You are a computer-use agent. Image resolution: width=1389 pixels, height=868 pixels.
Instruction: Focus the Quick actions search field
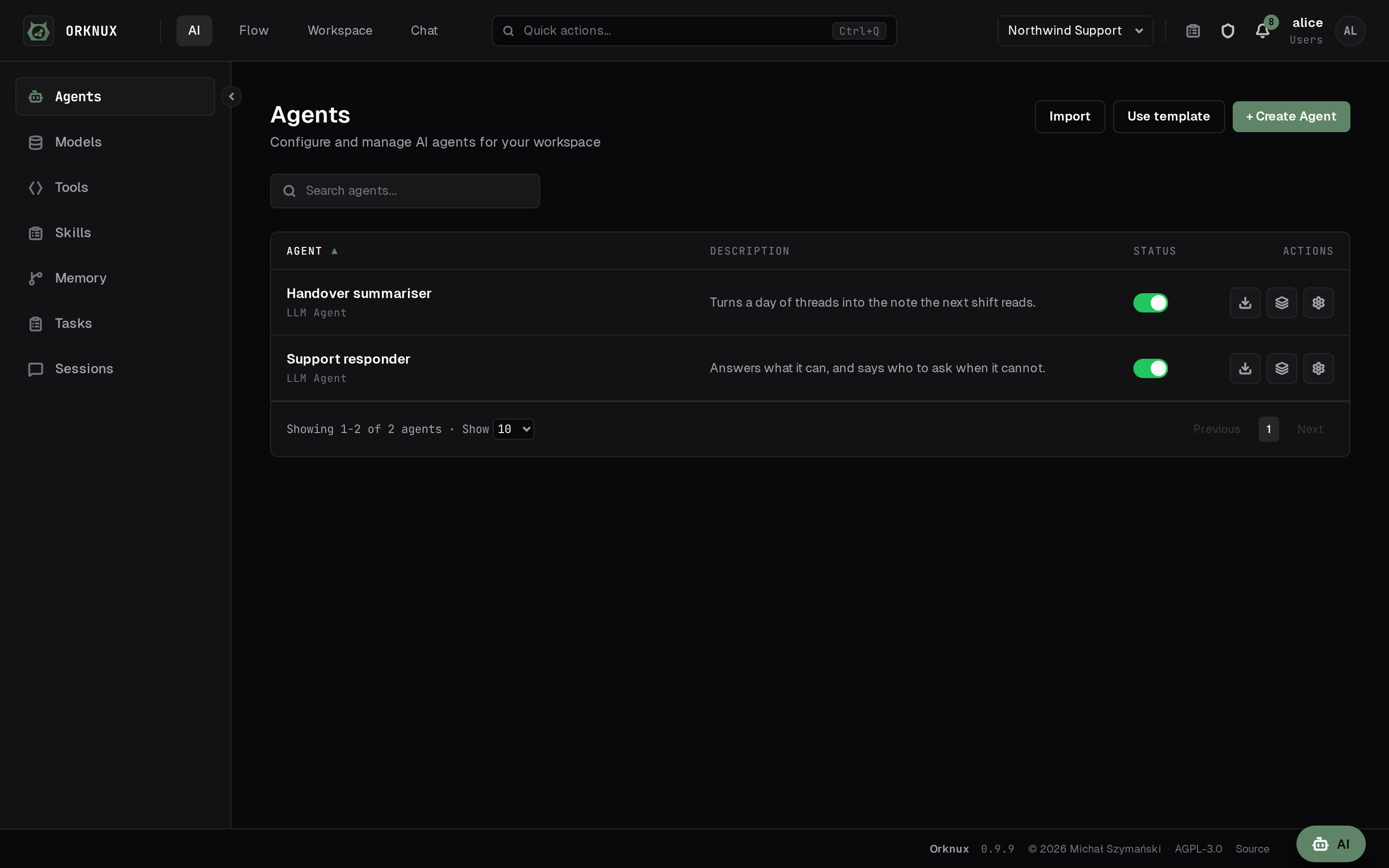coord(694,31)
